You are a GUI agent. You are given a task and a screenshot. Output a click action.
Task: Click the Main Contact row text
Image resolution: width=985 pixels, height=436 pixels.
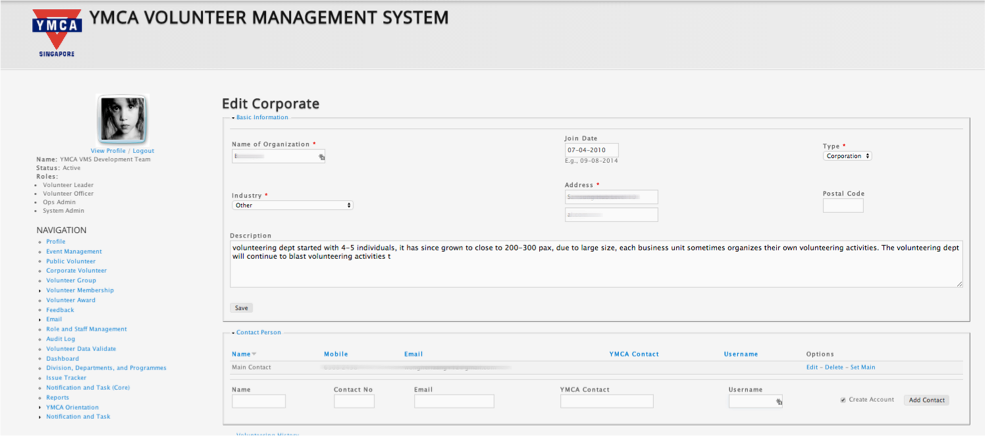(x=251, y=368)
